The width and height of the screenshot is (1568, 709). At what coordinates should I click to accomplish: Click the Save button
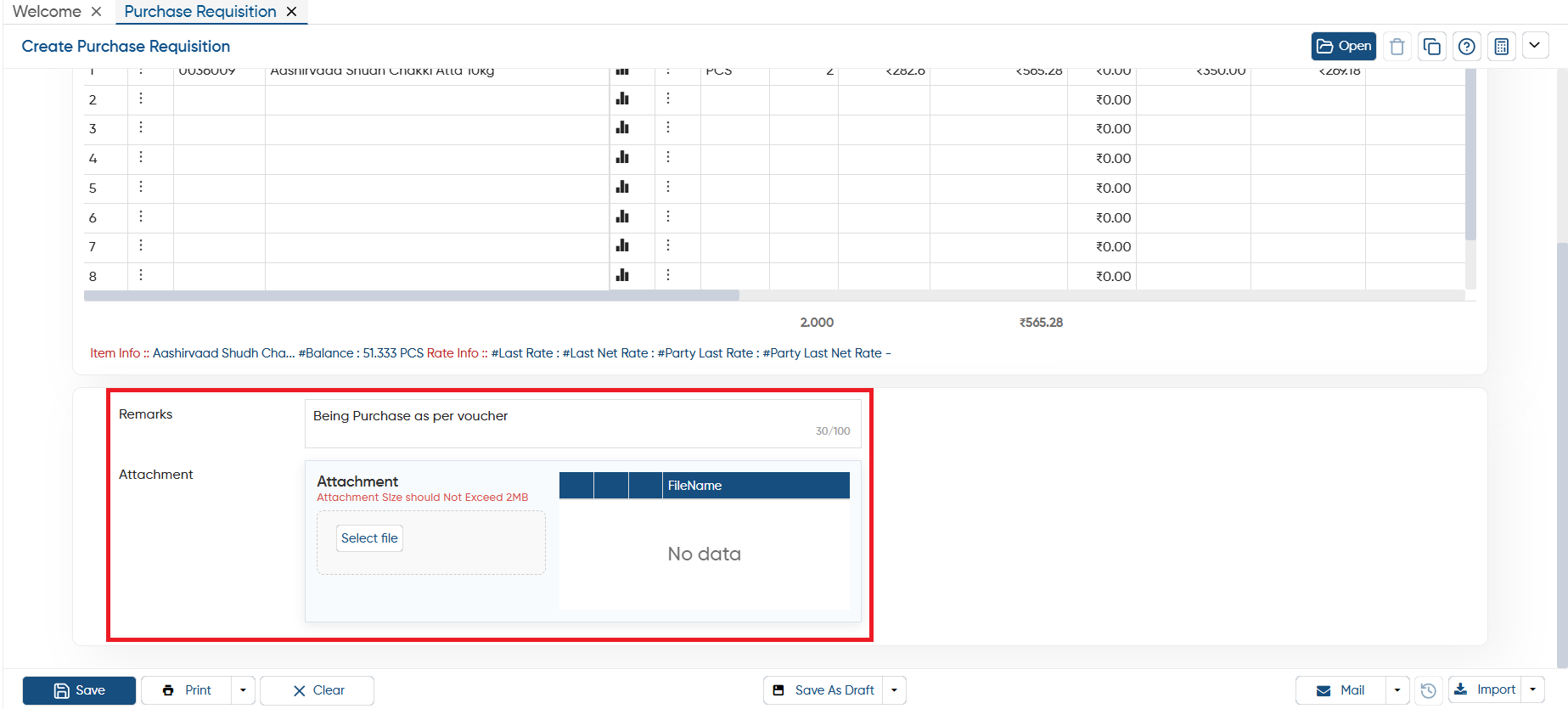click(79, 690)
